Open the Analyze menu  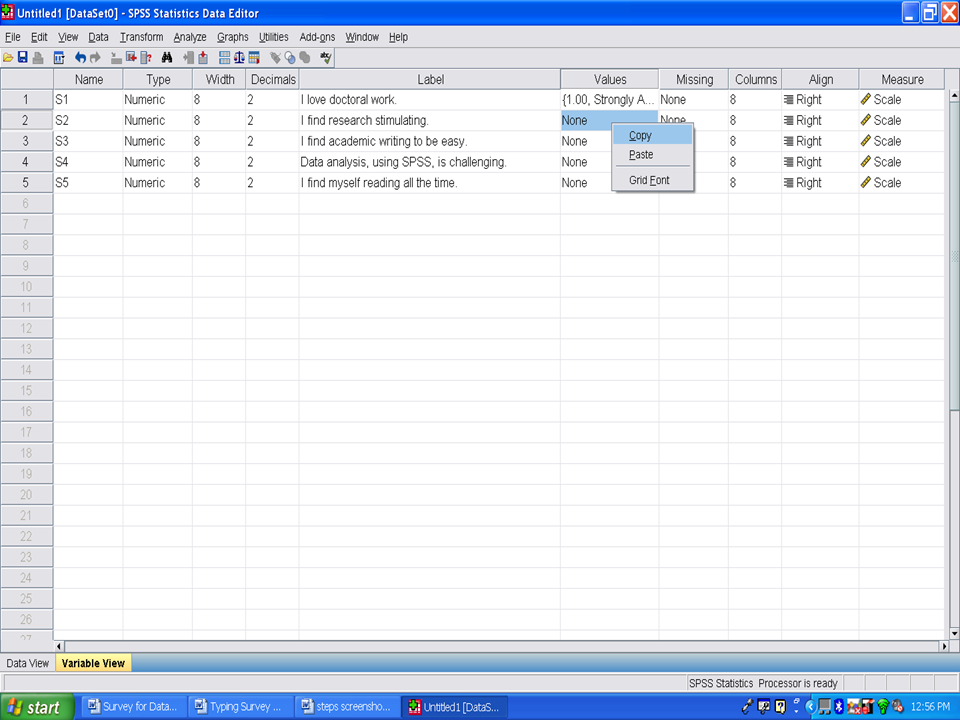tap(190, 37)
